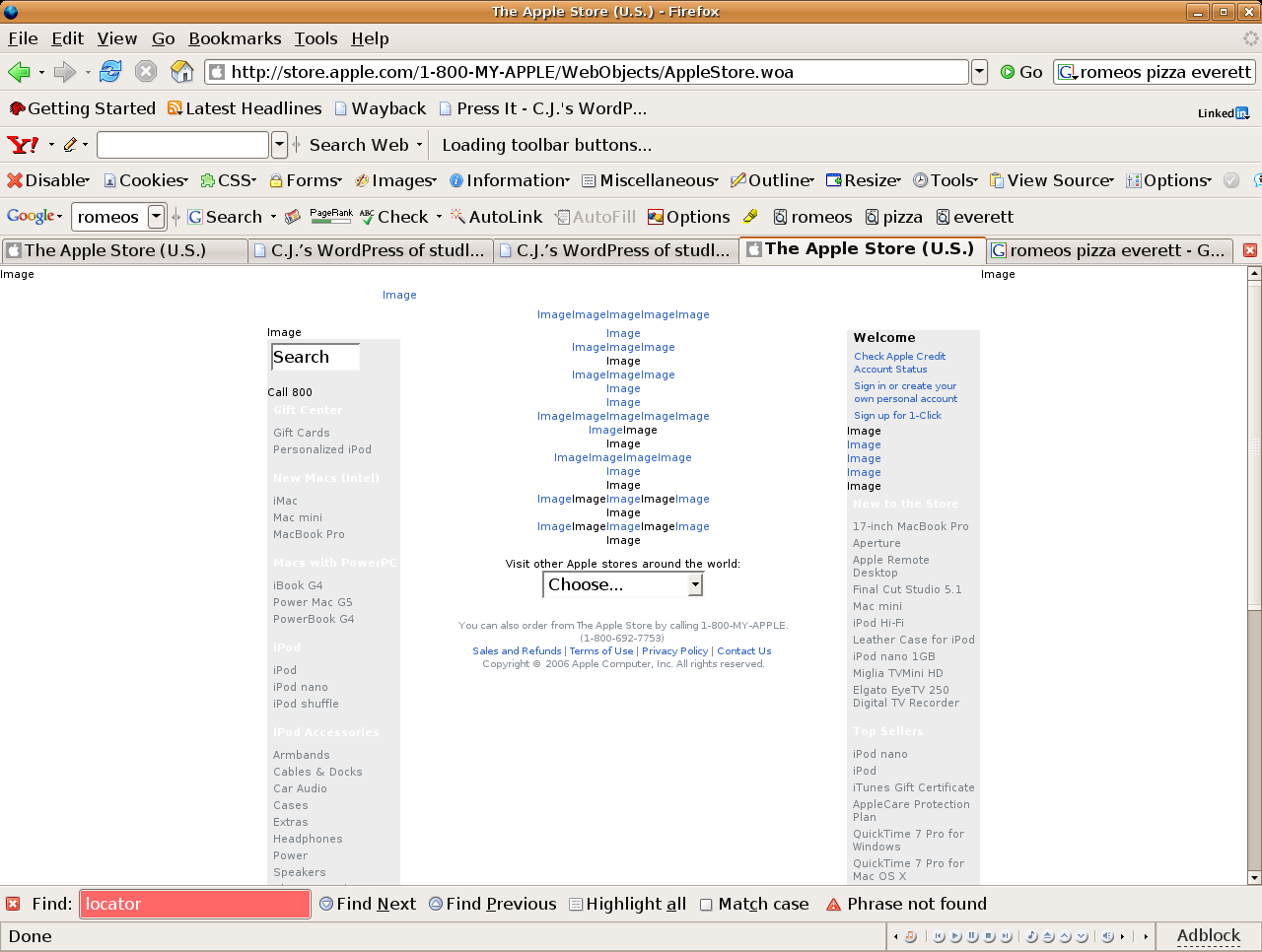Open the Choose... country store dropdown
This screenshot has width=1262, height=952.
[x=623, y=584]
